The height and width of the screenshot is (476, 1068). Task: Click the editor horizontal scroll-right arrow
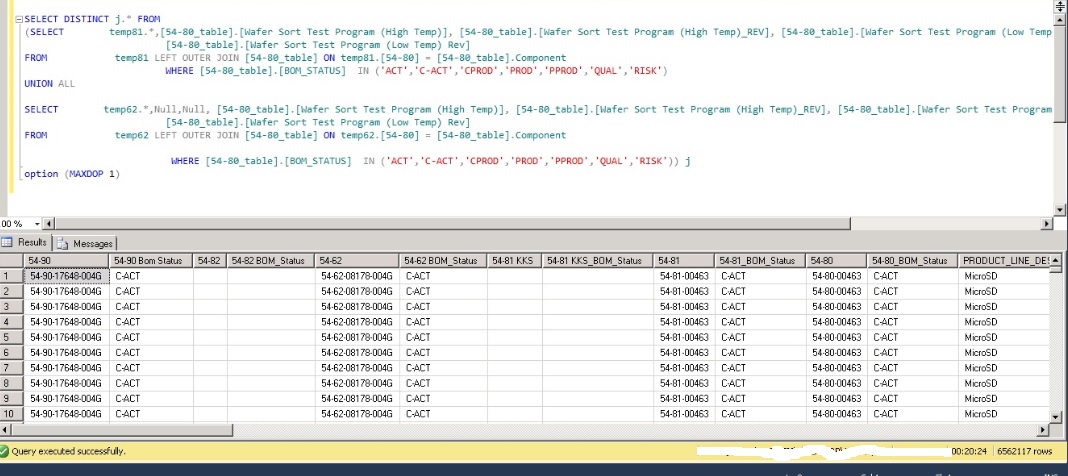1047,223
